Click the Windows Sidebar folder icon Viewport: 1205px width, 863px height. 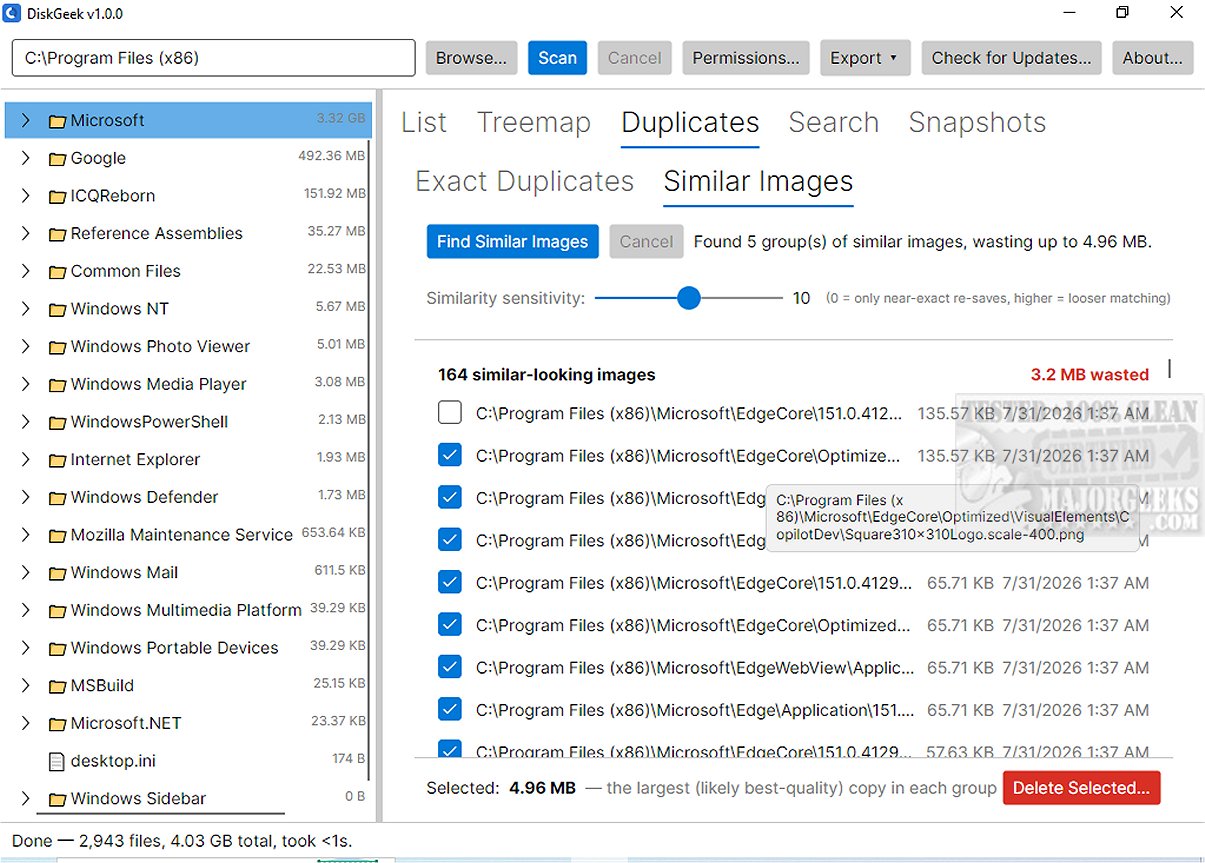click(x=57, y=799)
